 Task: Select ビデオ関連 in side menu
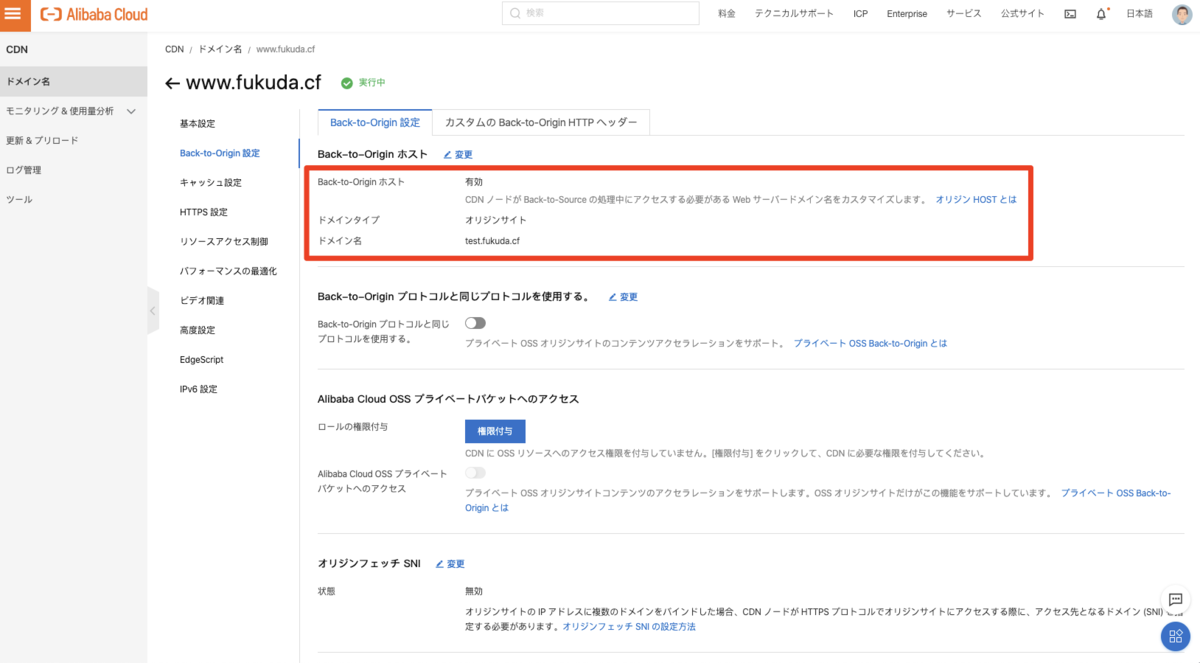point(202,301)
